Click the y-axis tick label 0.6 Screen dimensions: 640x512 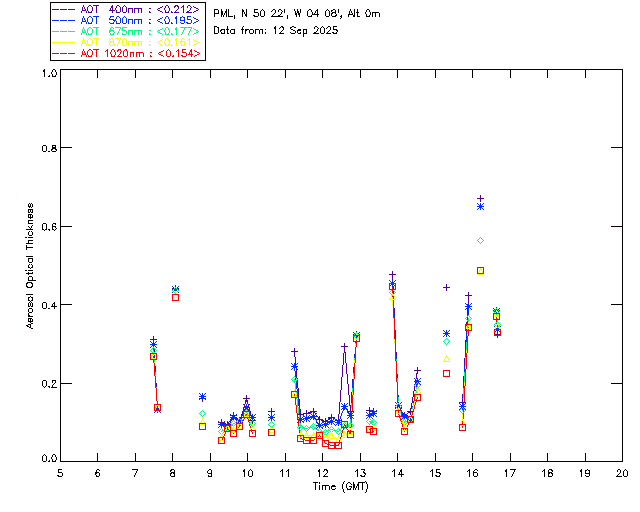49,226
